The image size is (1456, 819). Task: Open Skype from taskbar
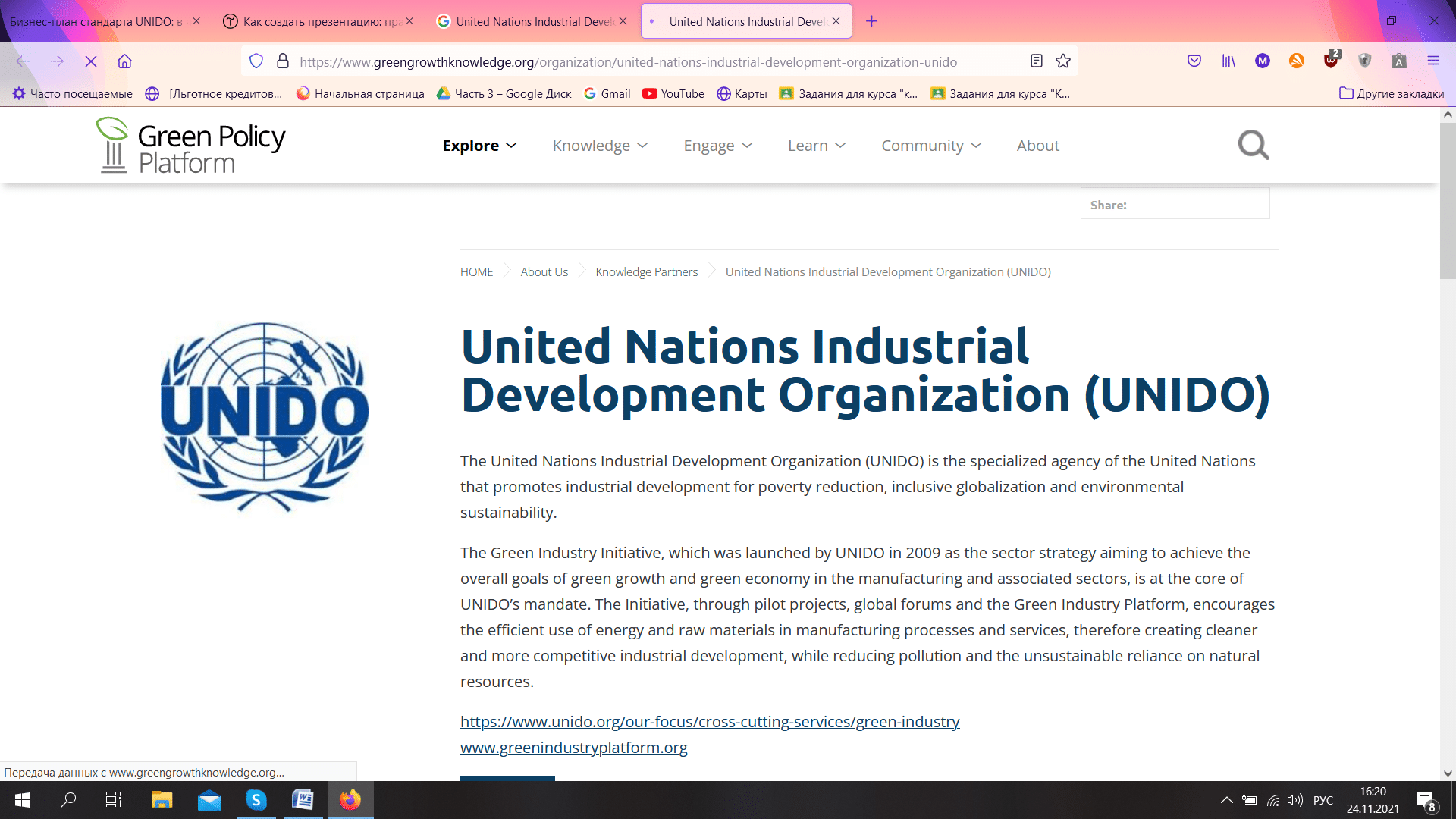click(x=256, y=800)
